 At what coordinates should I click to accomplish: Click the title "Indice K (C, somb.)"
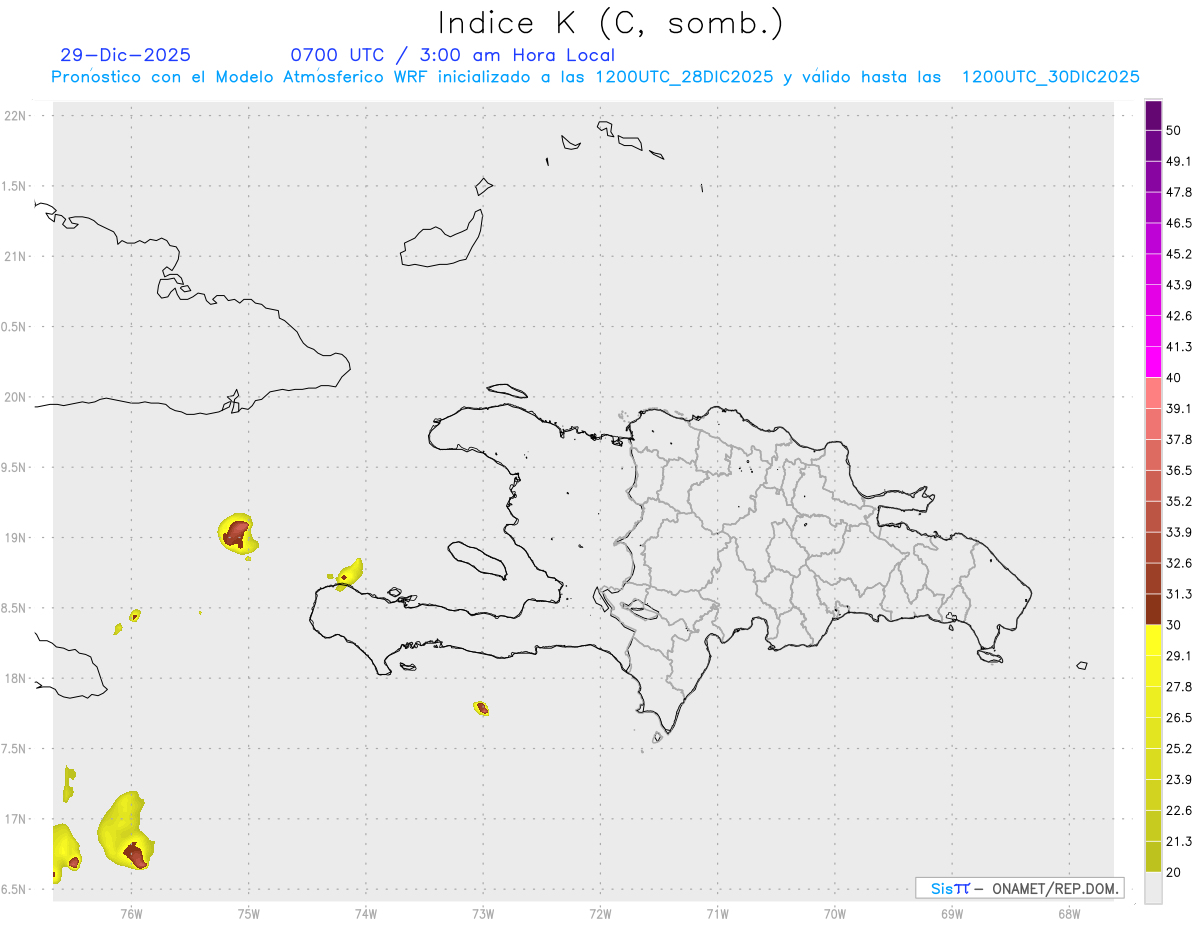pyautogui.click(x=610, y=23)
